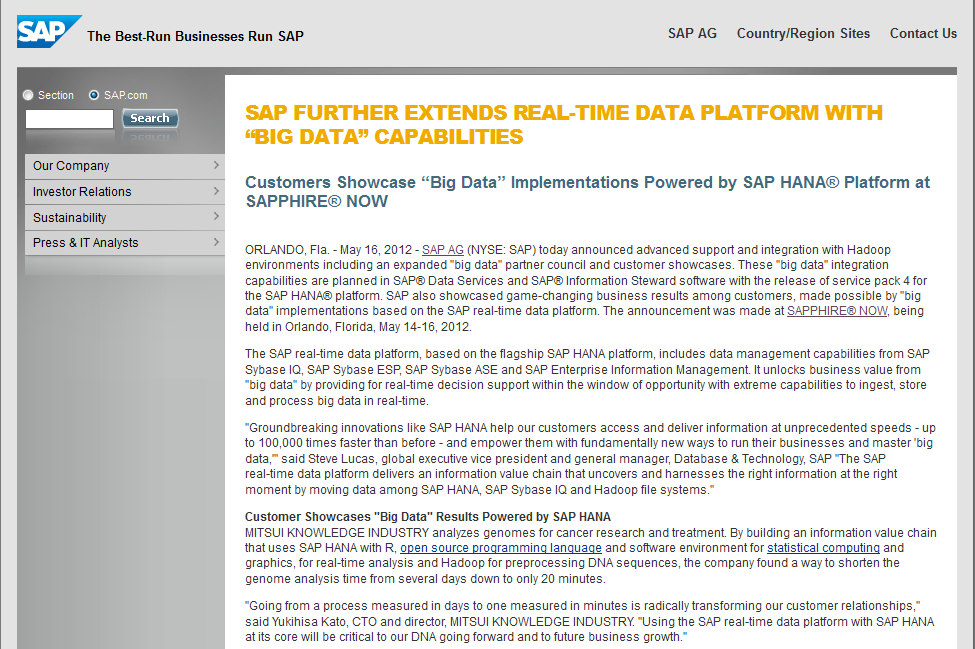Focus the search text field
Viewport: 975px width, 649px height.
click(x=69, y=119)
